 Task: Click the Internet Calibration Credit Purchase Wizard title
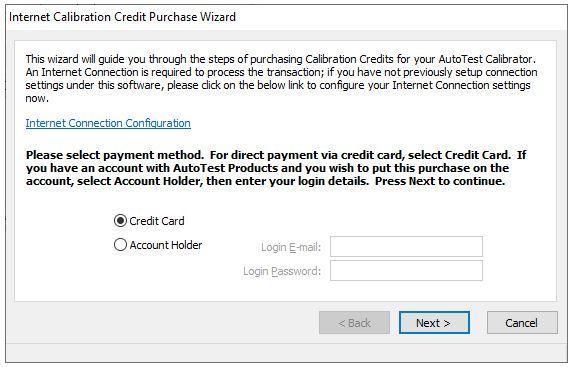(x=122, y=17)
